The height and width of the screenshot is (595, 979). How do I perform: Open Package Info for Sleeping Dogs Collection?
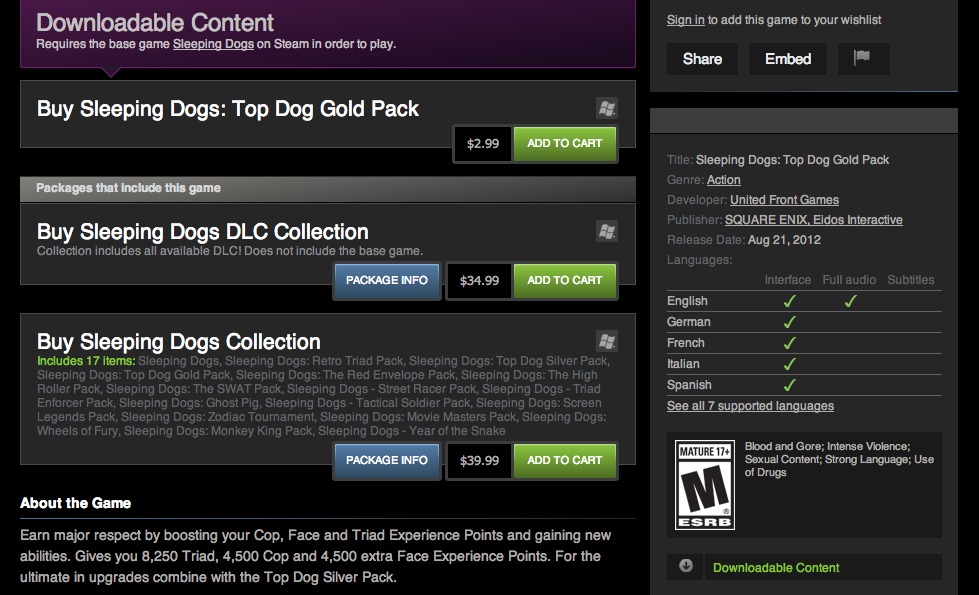coord(386,460)
